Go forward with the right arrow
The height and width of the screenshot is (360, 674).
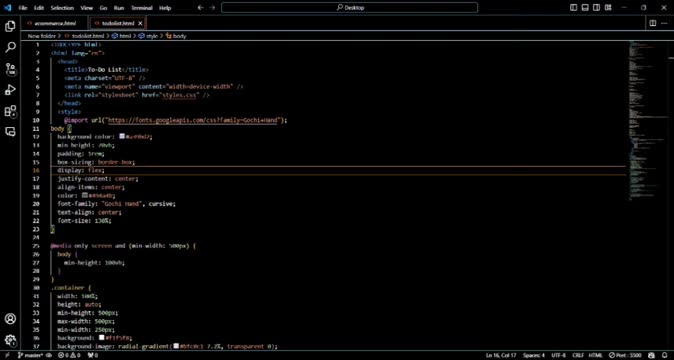tap(212, 8)
